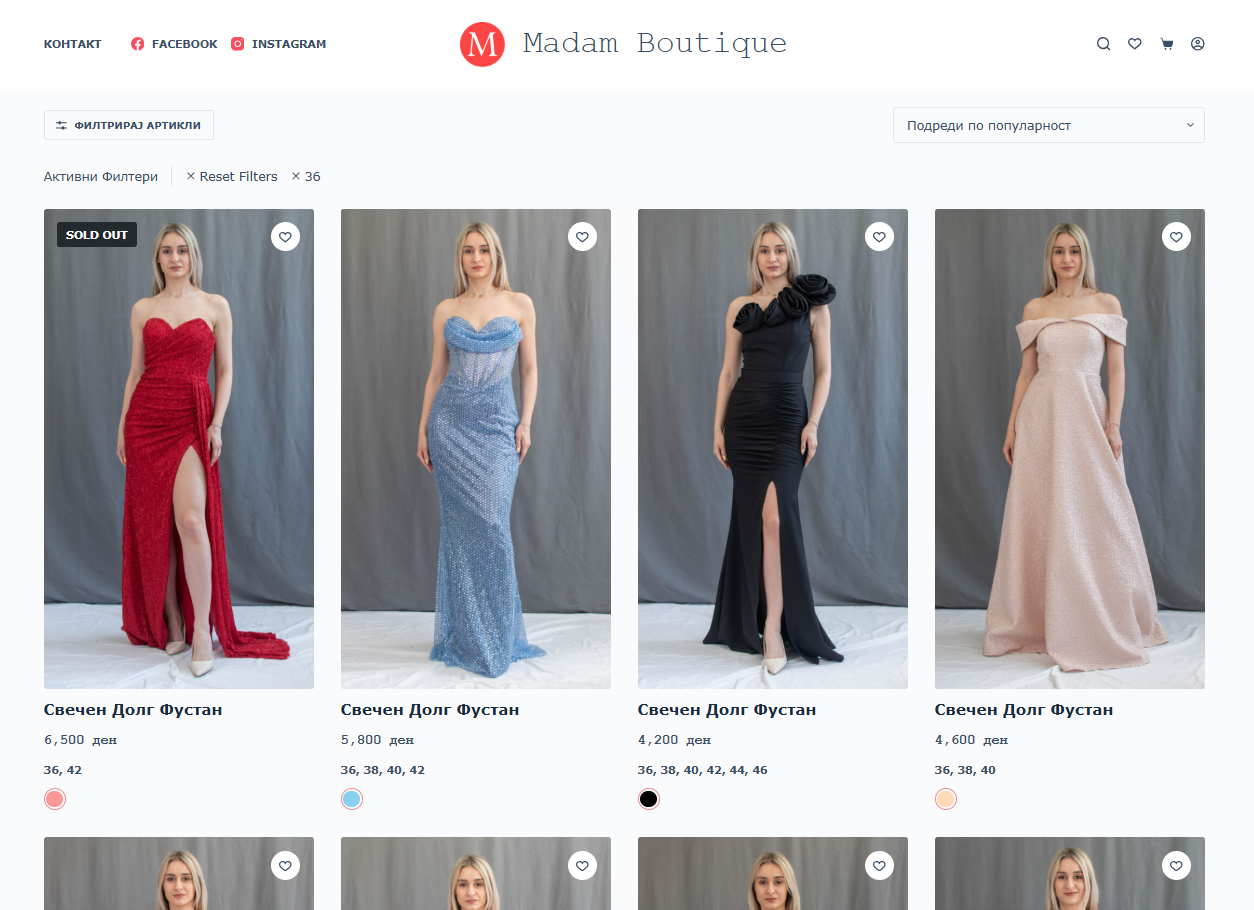The width and height of the screenshot is (1254, 910).
Task: Go to the FACEBOOK menu link
Action: 184,44
